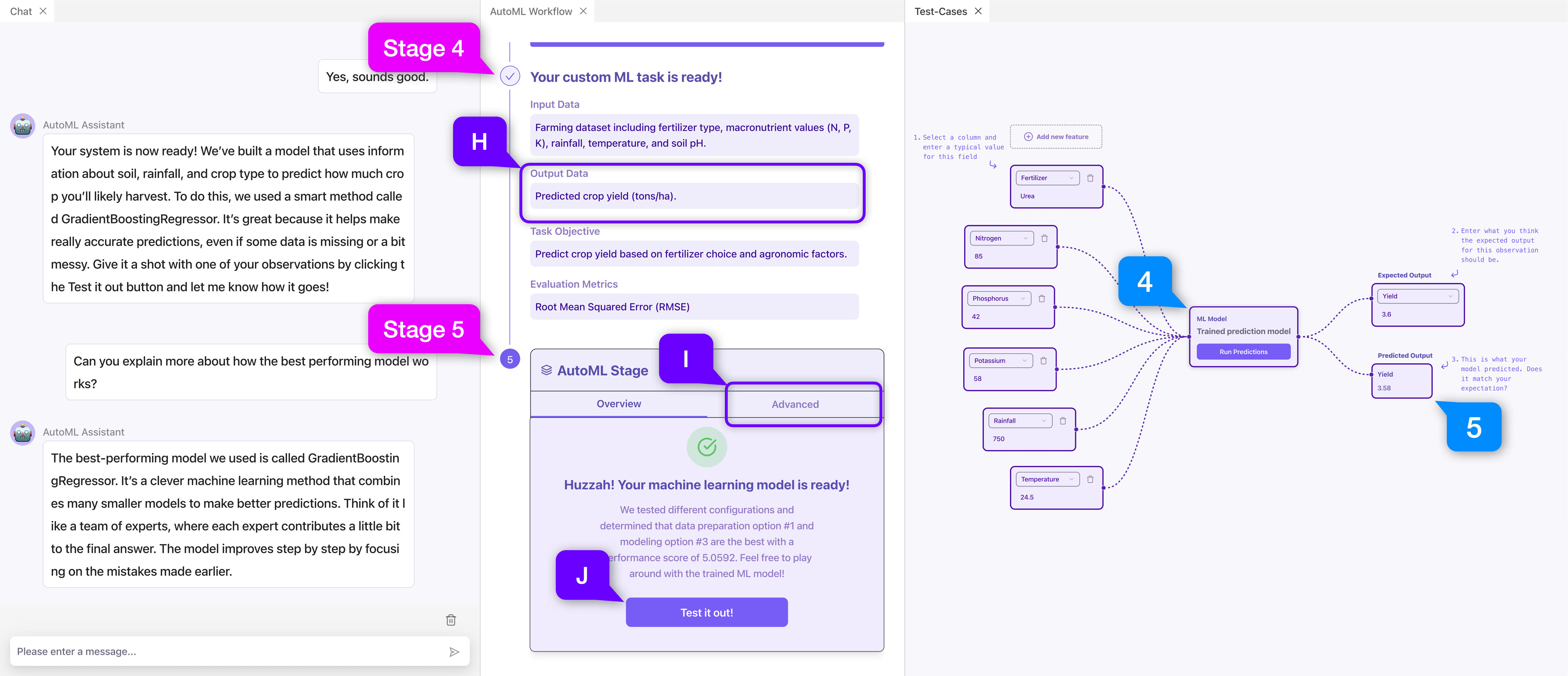Click the workflow progress bar
Viewport: 1568px width, 676px height.
707,44
